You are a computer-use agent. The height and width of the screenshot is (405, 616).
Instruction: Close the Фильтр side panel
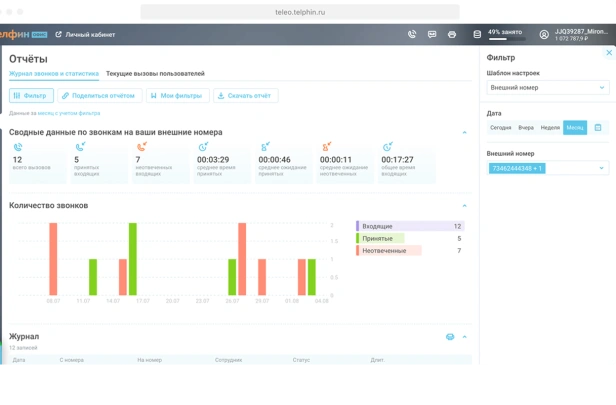(x=609, y=53)
